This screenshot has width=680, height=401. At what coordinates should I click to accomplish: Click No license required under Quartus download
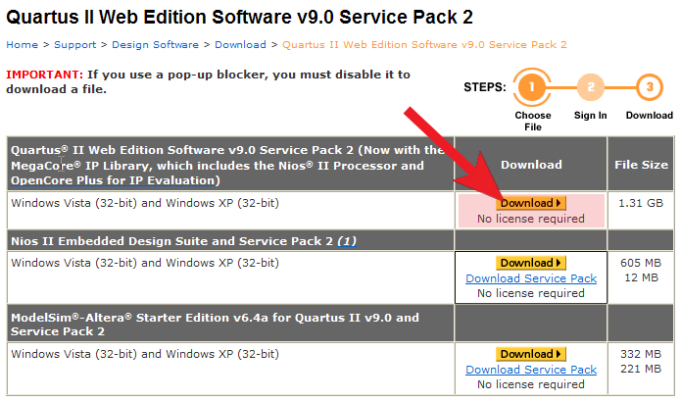531,218
